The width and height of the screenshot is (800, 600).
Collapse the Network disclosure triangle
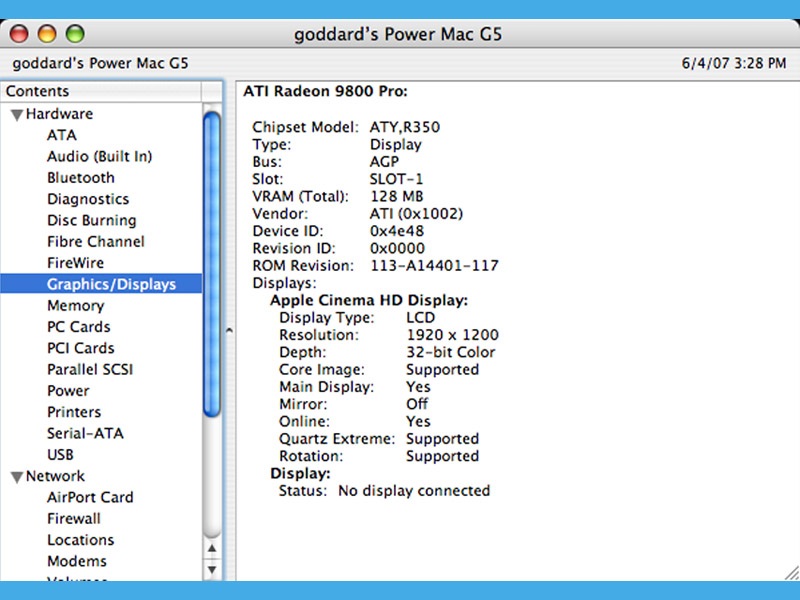(16, 477)
